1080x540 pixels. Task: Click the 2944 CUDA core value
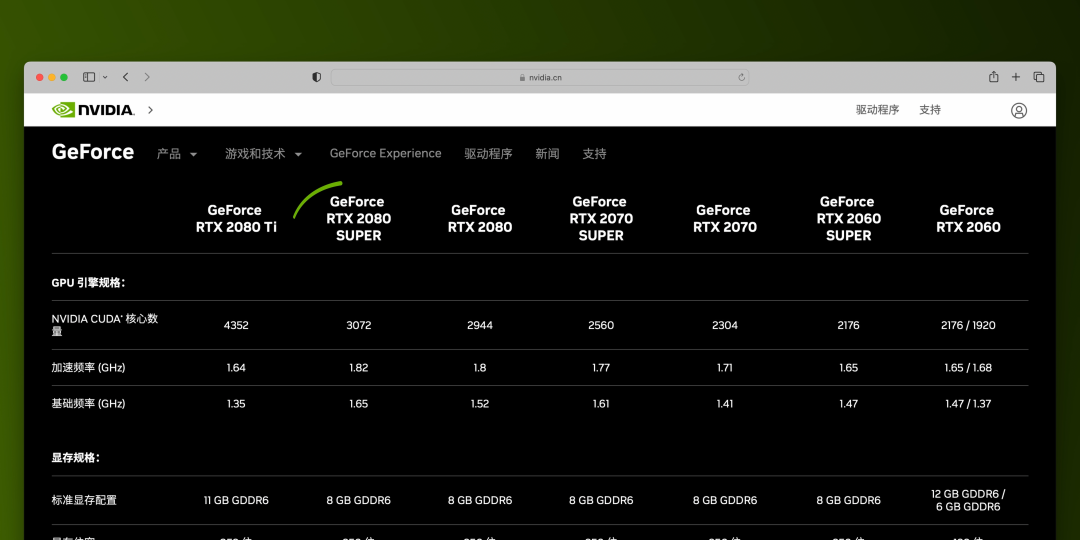[480, 325]
